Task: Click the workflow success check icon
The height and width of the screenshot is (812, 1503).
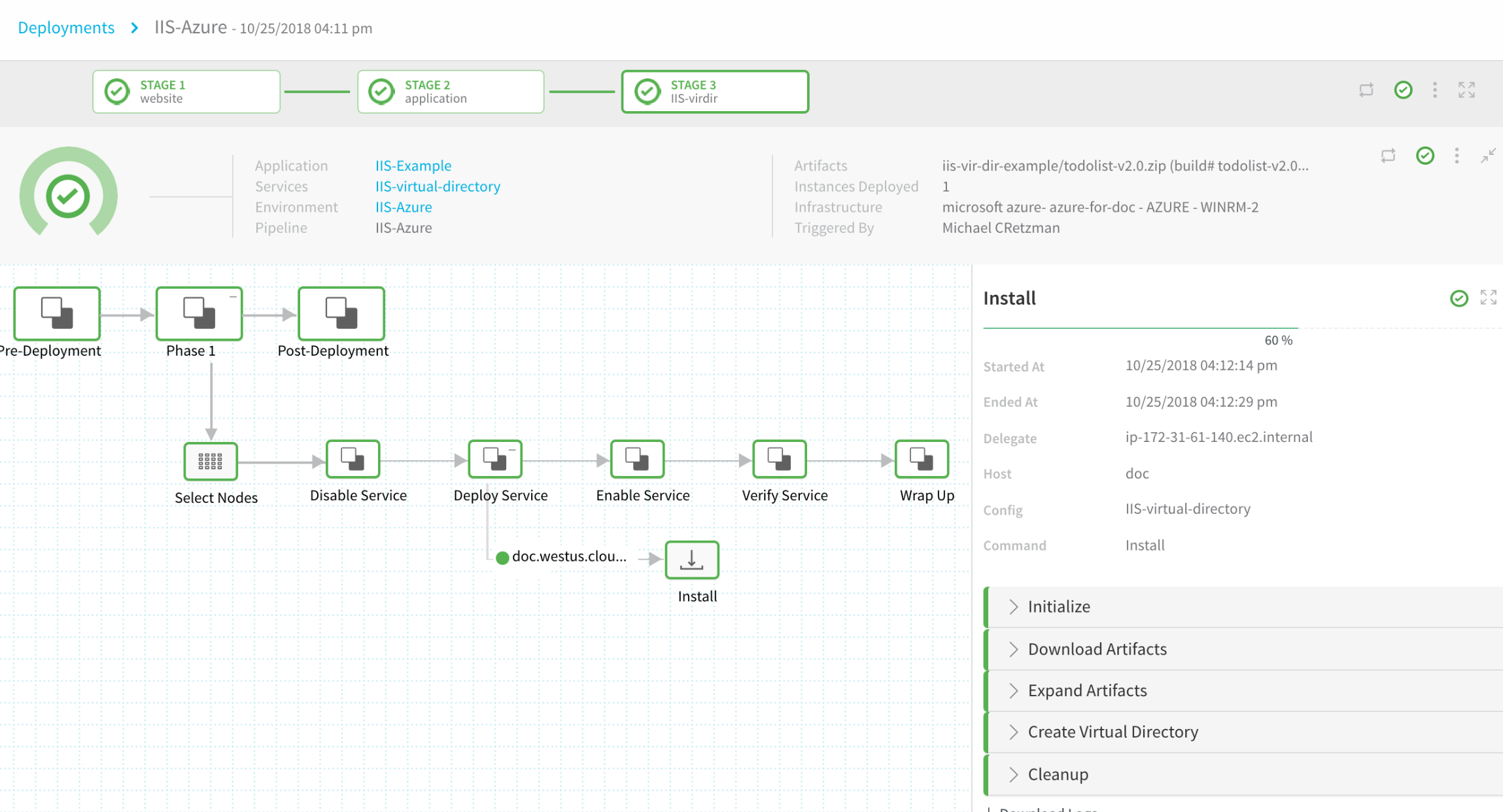Action: click(x=1425, y=156)
